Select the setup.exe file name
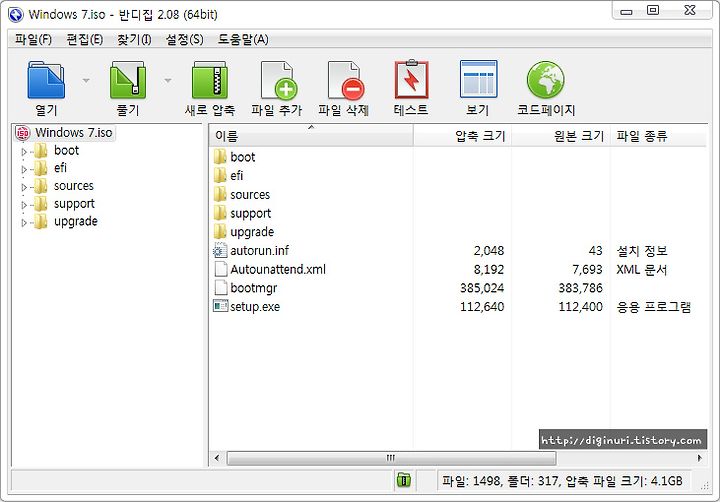720x502 pixels. pyautogui.click(x=255, y=307)
